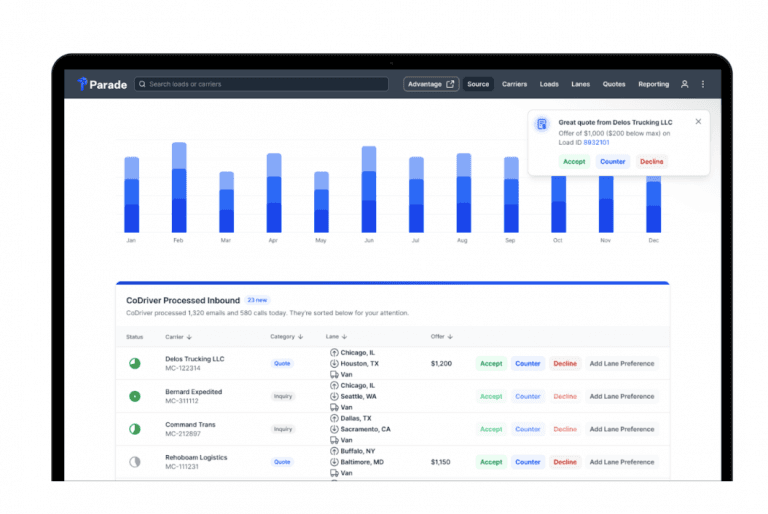The image size is (768, 514).
Task: Close the Delos Trucking quote notification
Action: pos(698,122)
